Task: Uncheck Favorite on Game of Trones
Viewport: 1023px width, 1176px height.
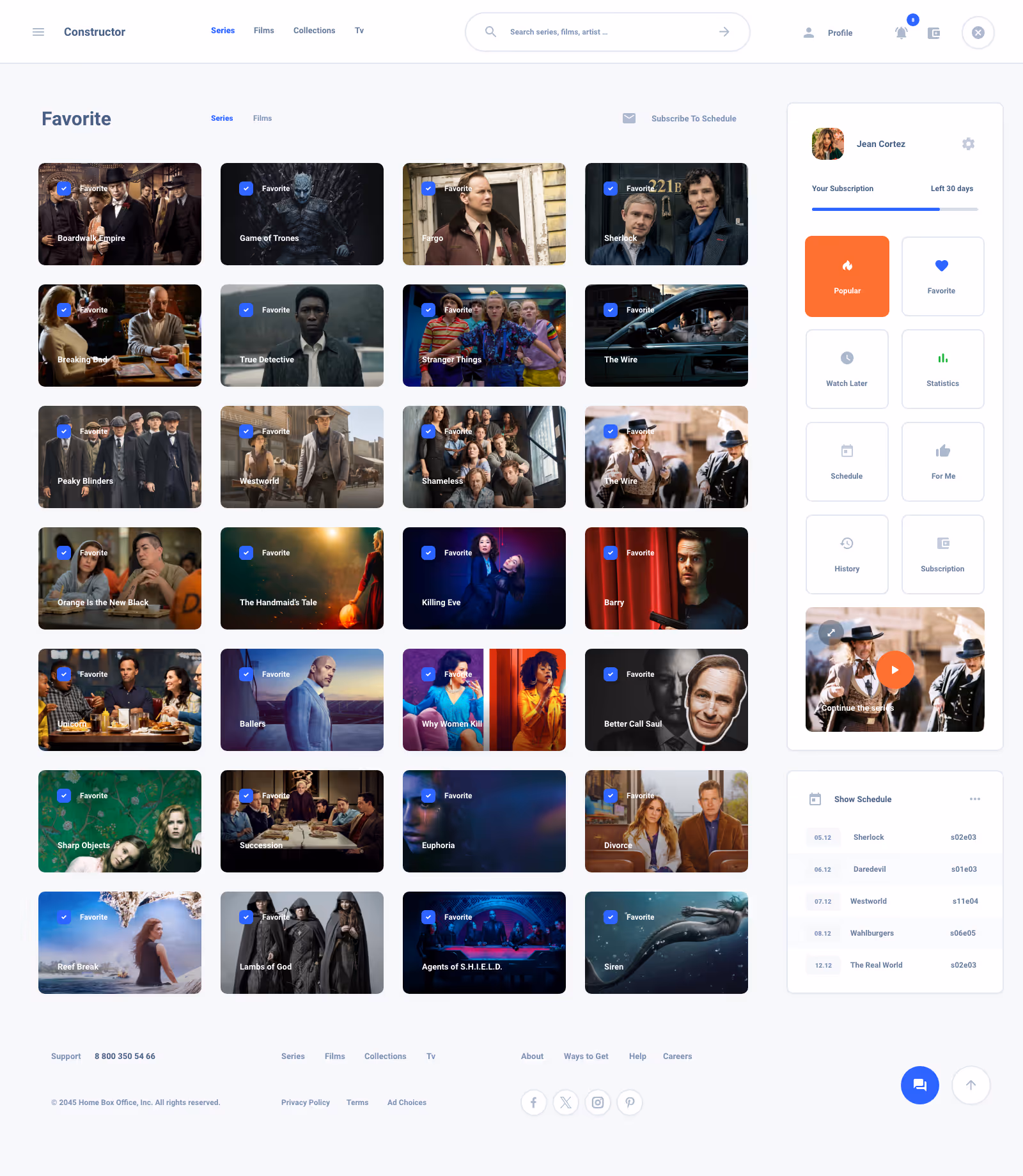Action: pos(246,189)
